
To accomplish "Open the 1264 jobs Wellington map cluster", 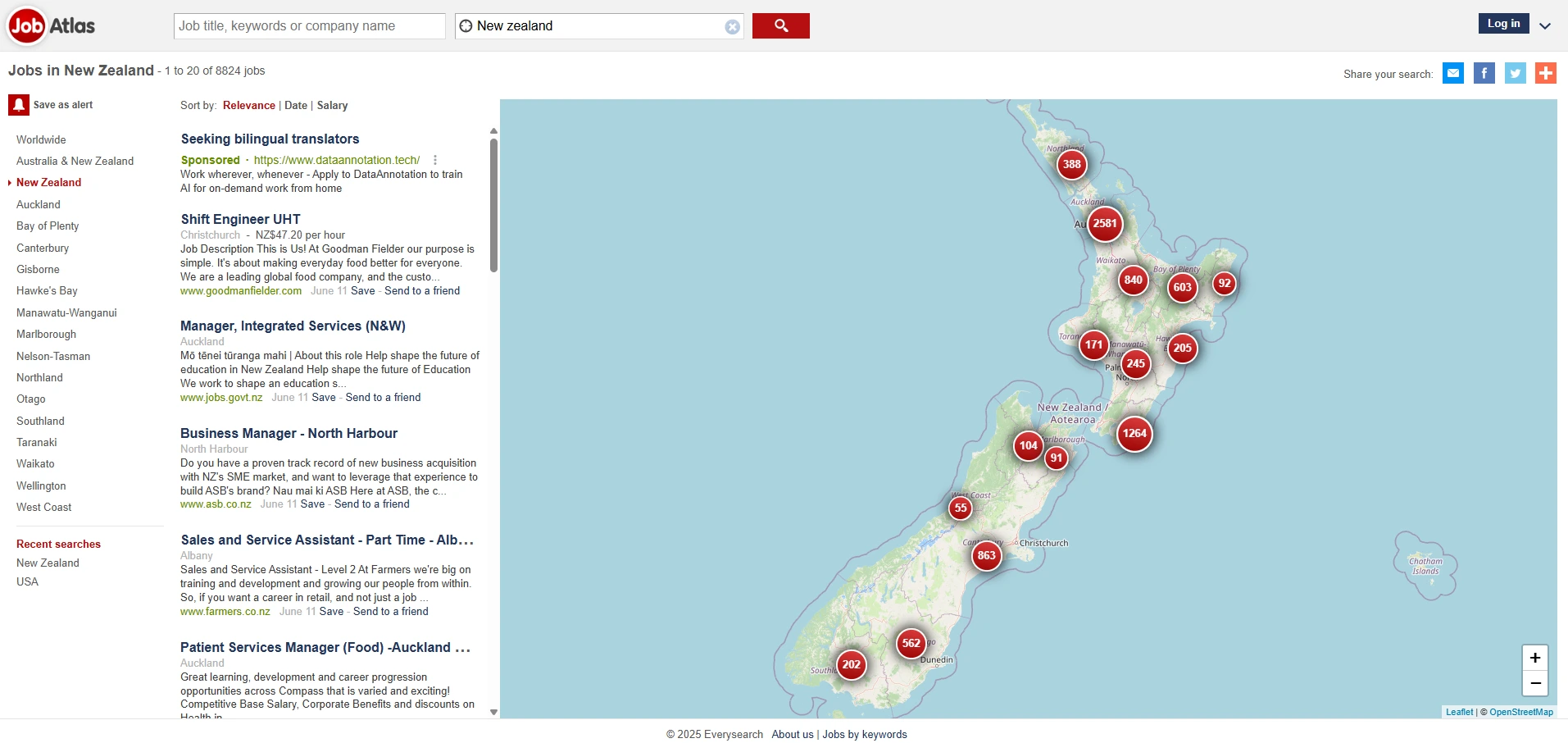I will 1134,433.
